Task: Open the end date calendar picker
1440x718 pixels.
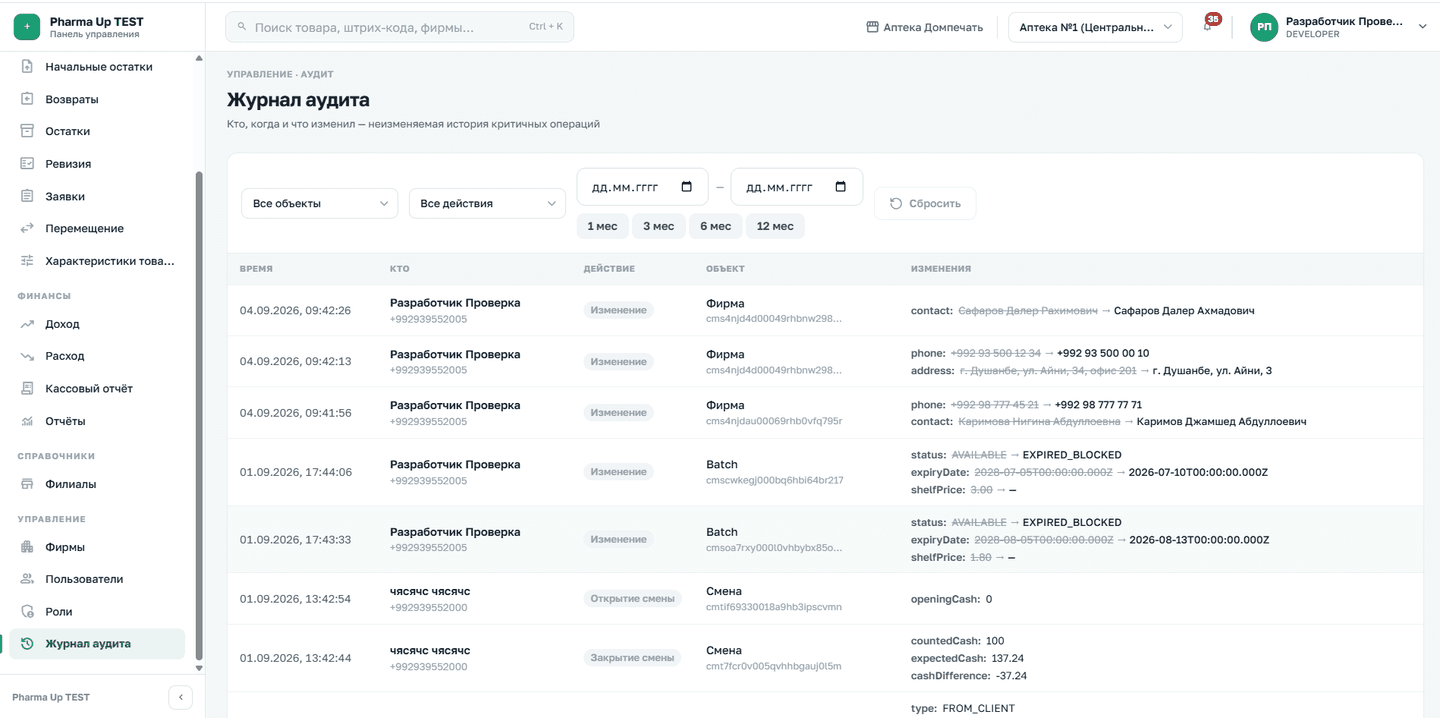Action: pos(840,187)
